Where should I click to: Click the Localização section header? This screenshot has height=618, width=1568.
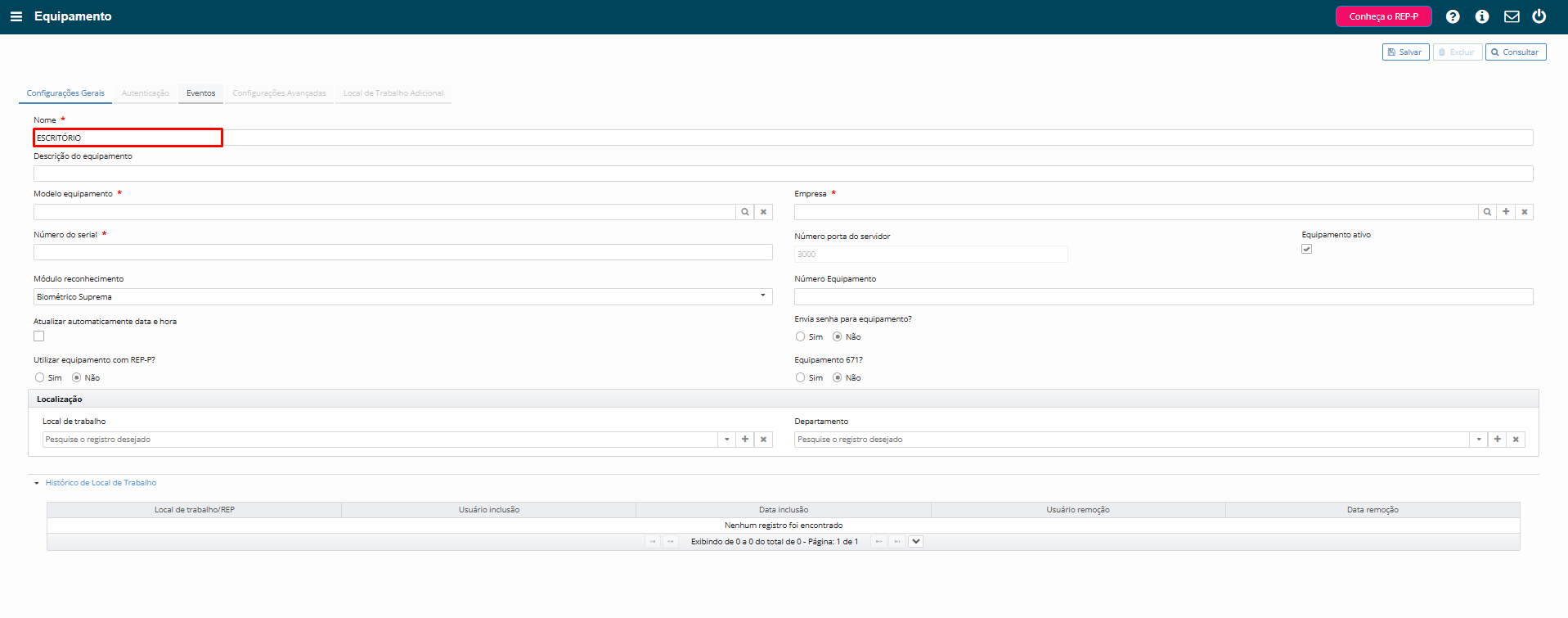[x=784, y=399]
